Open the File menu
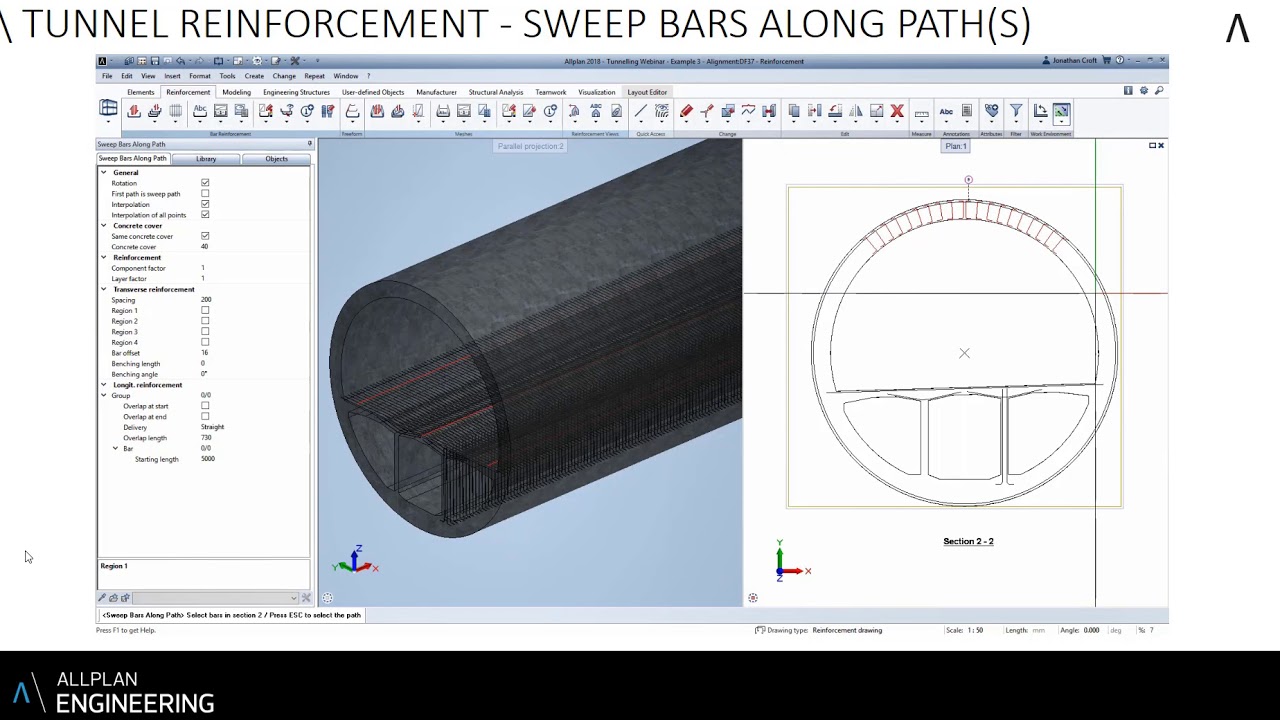Screen dimensions: 1280x720 point(107,76)
